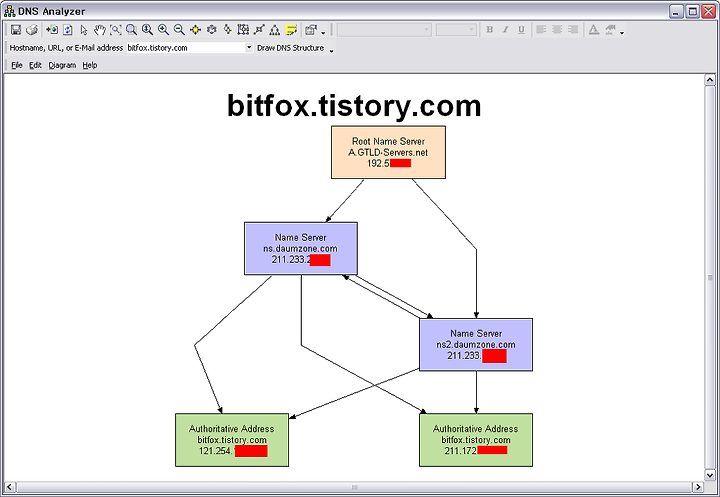Toggle Bold formatting
The height and width of the screenshot is (497, 720).
coord(489,30)
